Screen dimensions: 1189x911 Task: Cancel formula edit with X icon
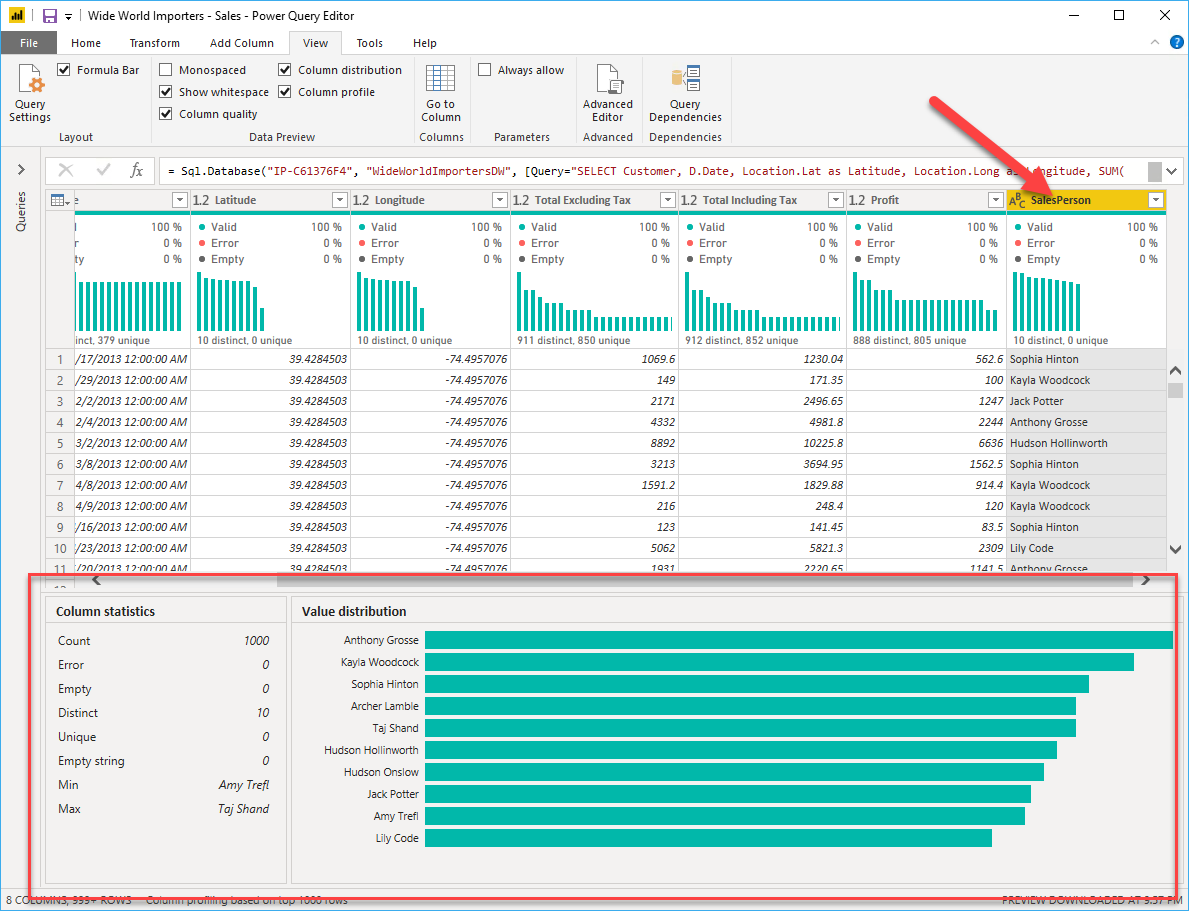coord(66,171)
